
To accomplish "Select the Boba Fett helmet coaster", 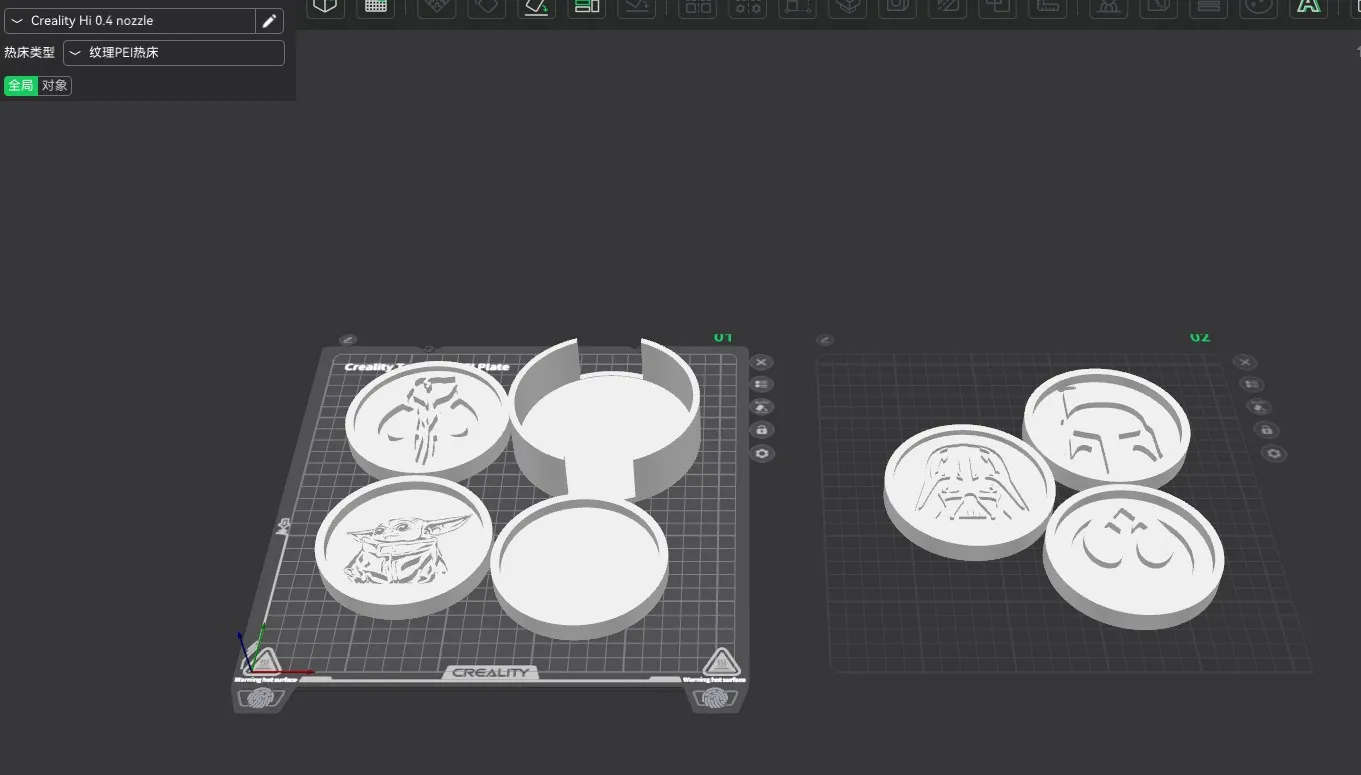I will [1106, 428].
